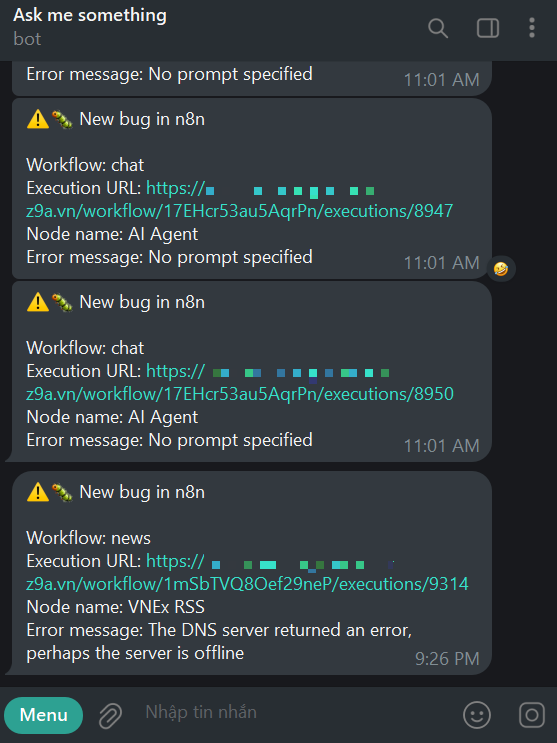Screen dimensions: 557x743
Task: Open news workflow execution link 9314
Action: click(x=247, y=584)
